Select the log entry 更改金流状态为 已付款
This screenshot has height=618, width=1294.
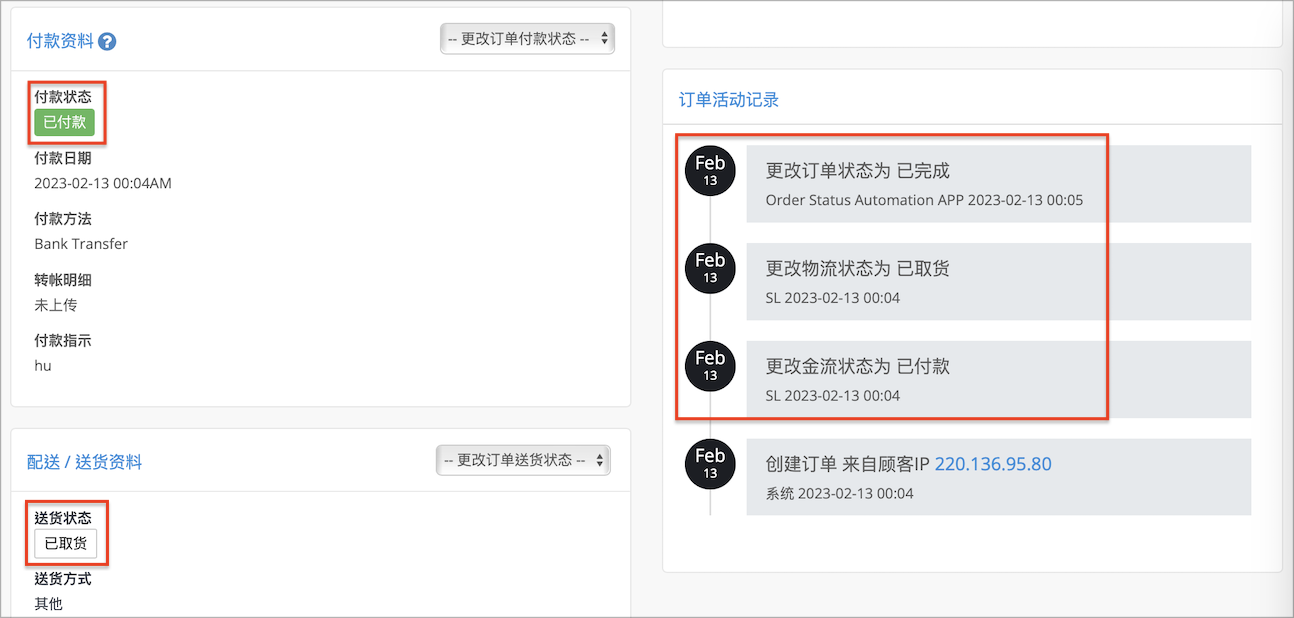click(x=999, y=380)
